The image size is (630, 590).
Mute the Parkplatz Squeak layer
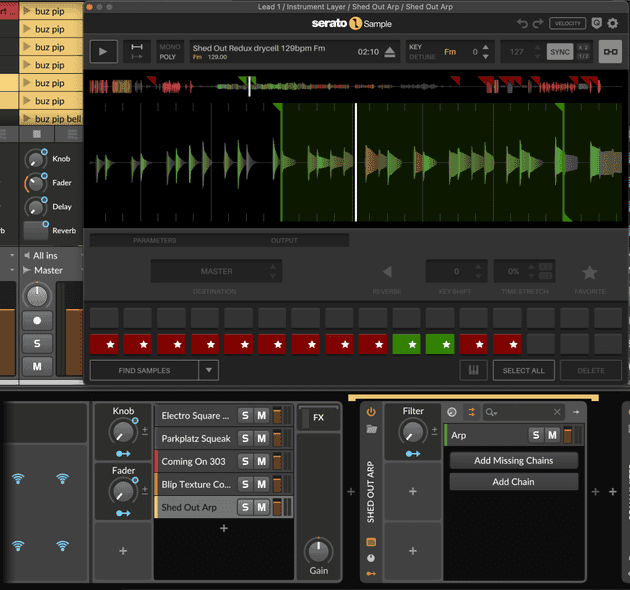click(262, 438)
